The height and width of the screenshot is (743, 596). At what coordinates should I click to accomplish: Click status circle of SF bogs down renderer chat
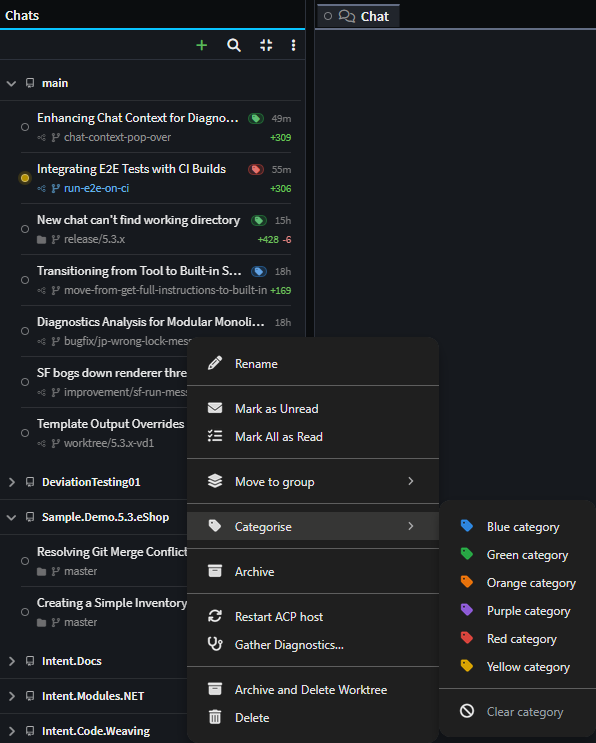(x=25, y=382)
